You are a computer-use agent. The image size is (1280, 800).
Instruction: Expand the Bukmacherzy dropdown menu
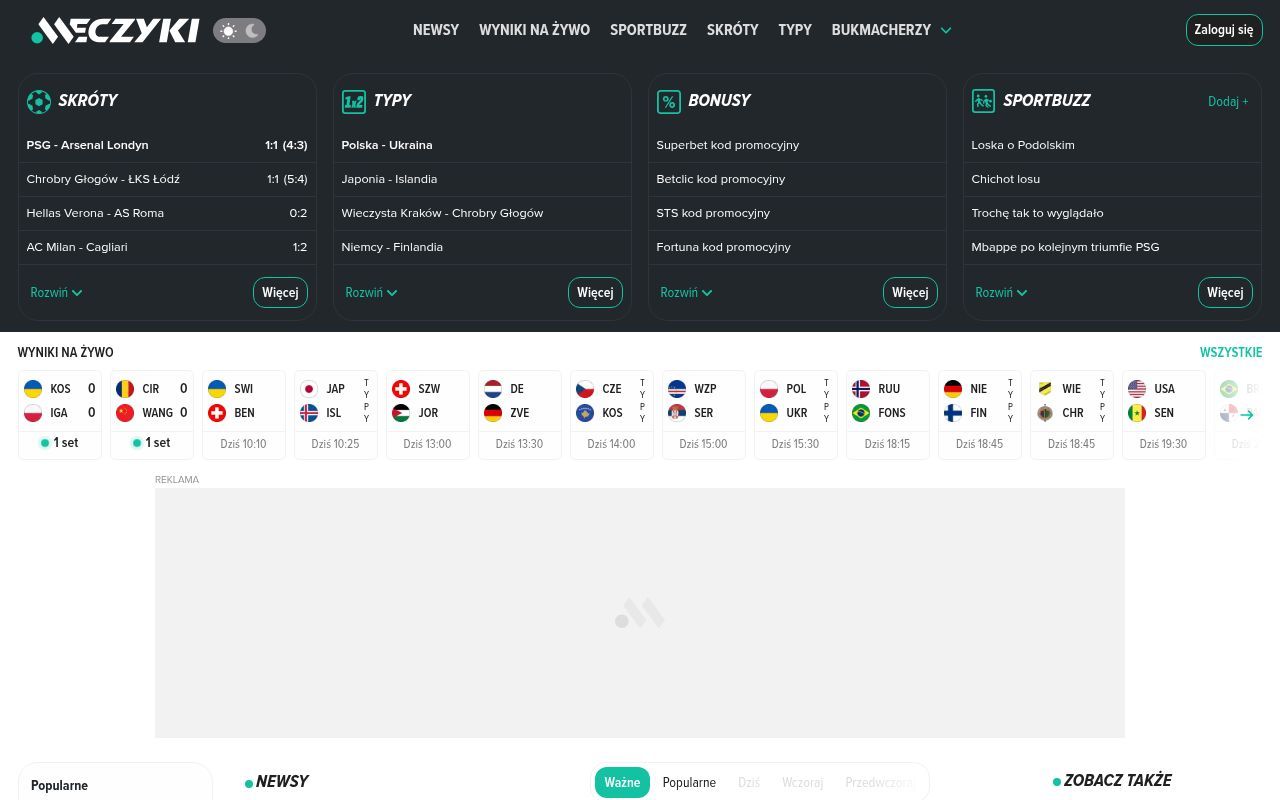pyautogui.click(x=891, y=30)
